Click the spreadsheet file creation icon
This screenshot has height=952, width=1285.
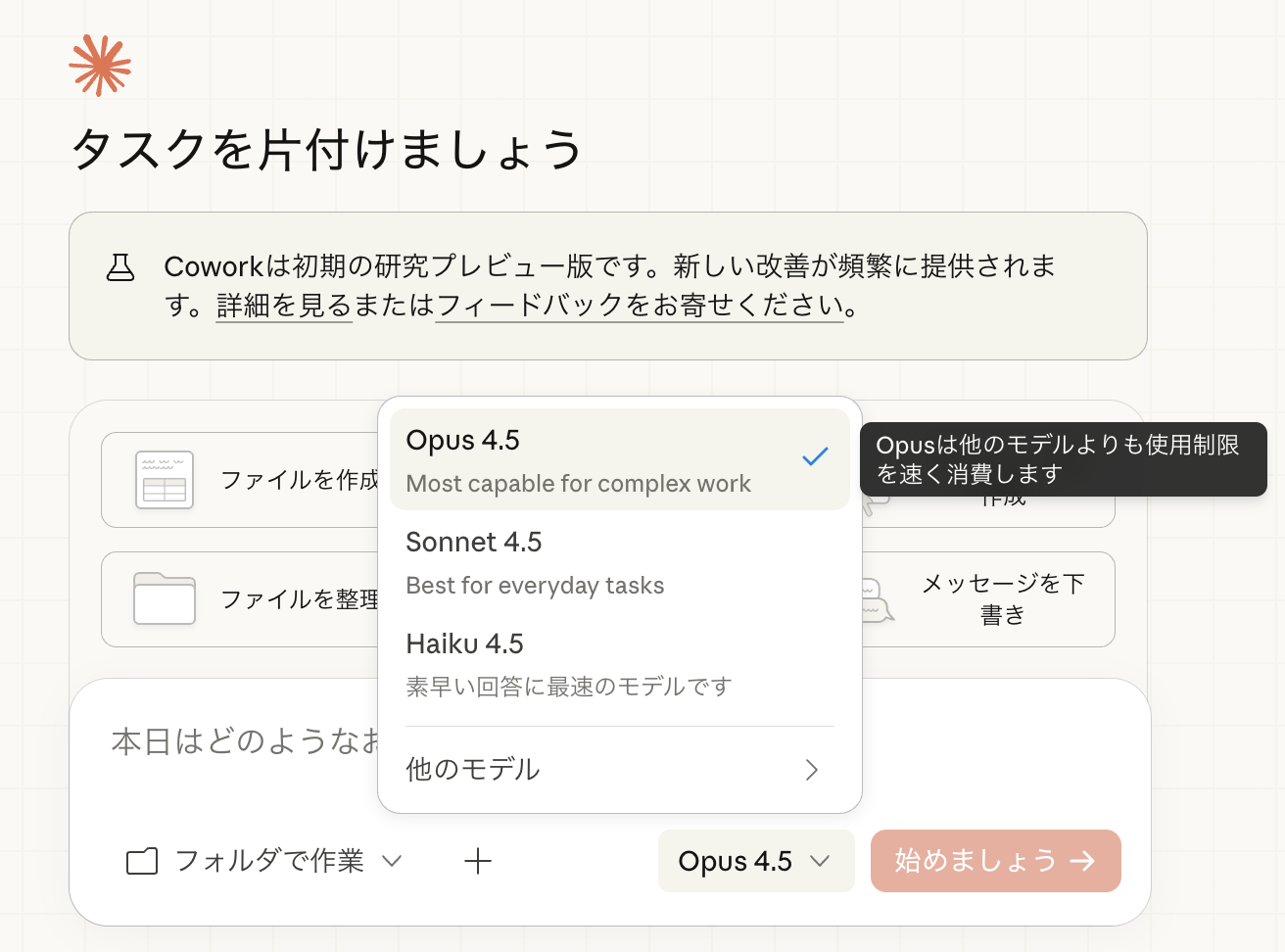pos(165,480)
